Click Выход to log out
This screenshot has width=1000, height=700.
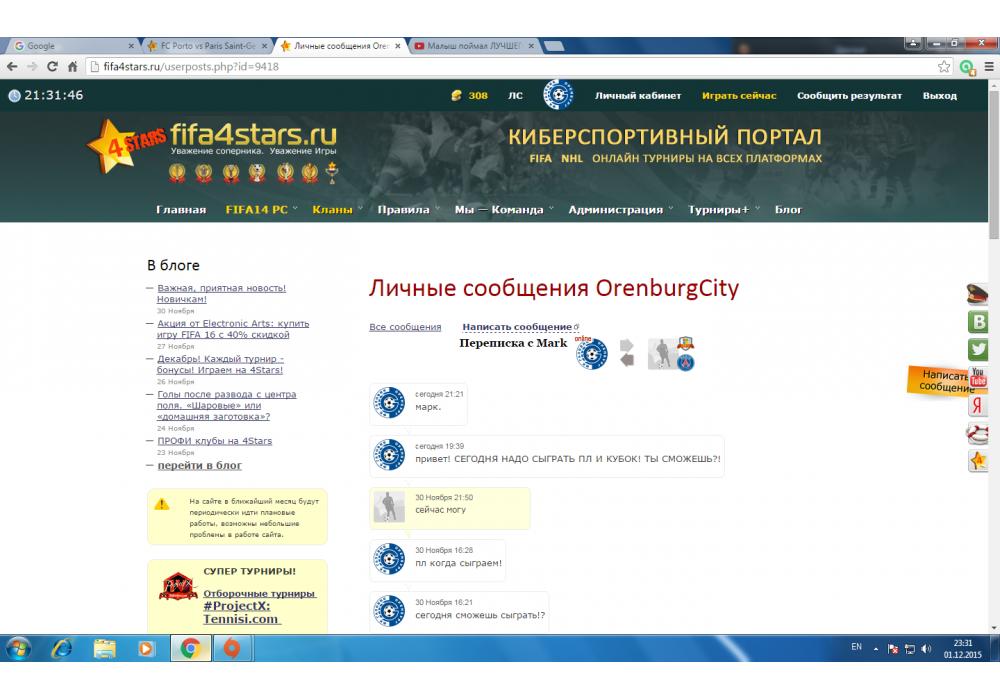click(x=939, y=96)
